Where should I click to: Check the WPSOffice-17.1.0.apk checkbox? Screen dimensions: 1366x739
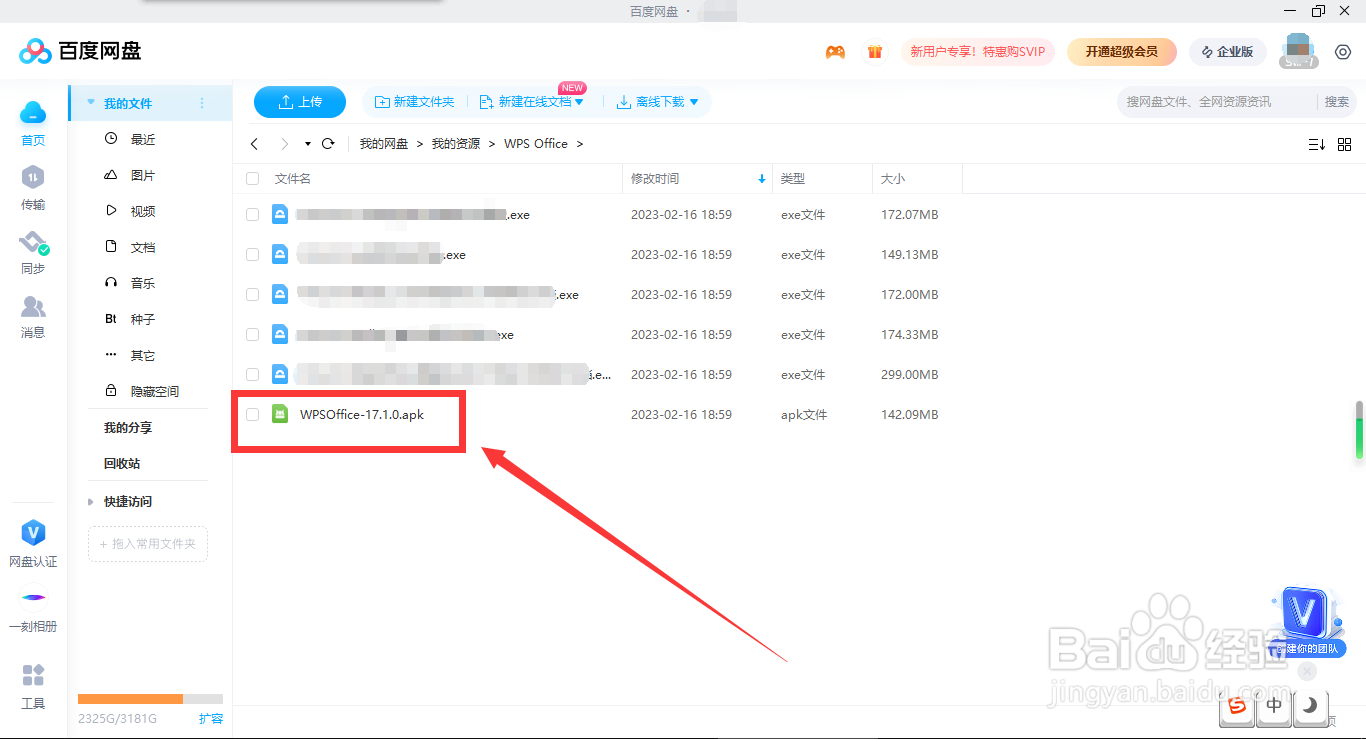(x=253, y=415)
